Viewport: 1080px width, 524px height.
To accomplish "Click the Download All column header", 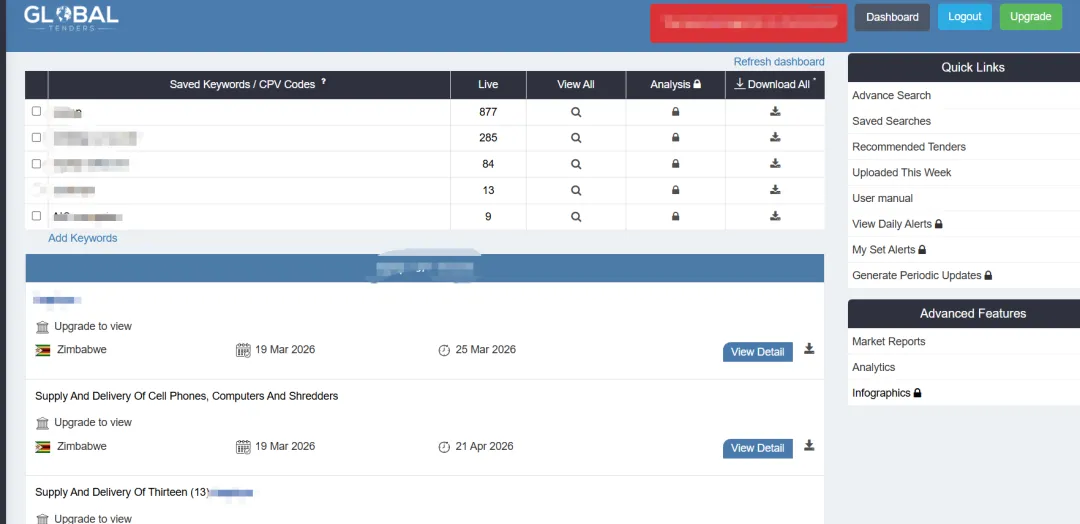I will click(x=775, y=84).
